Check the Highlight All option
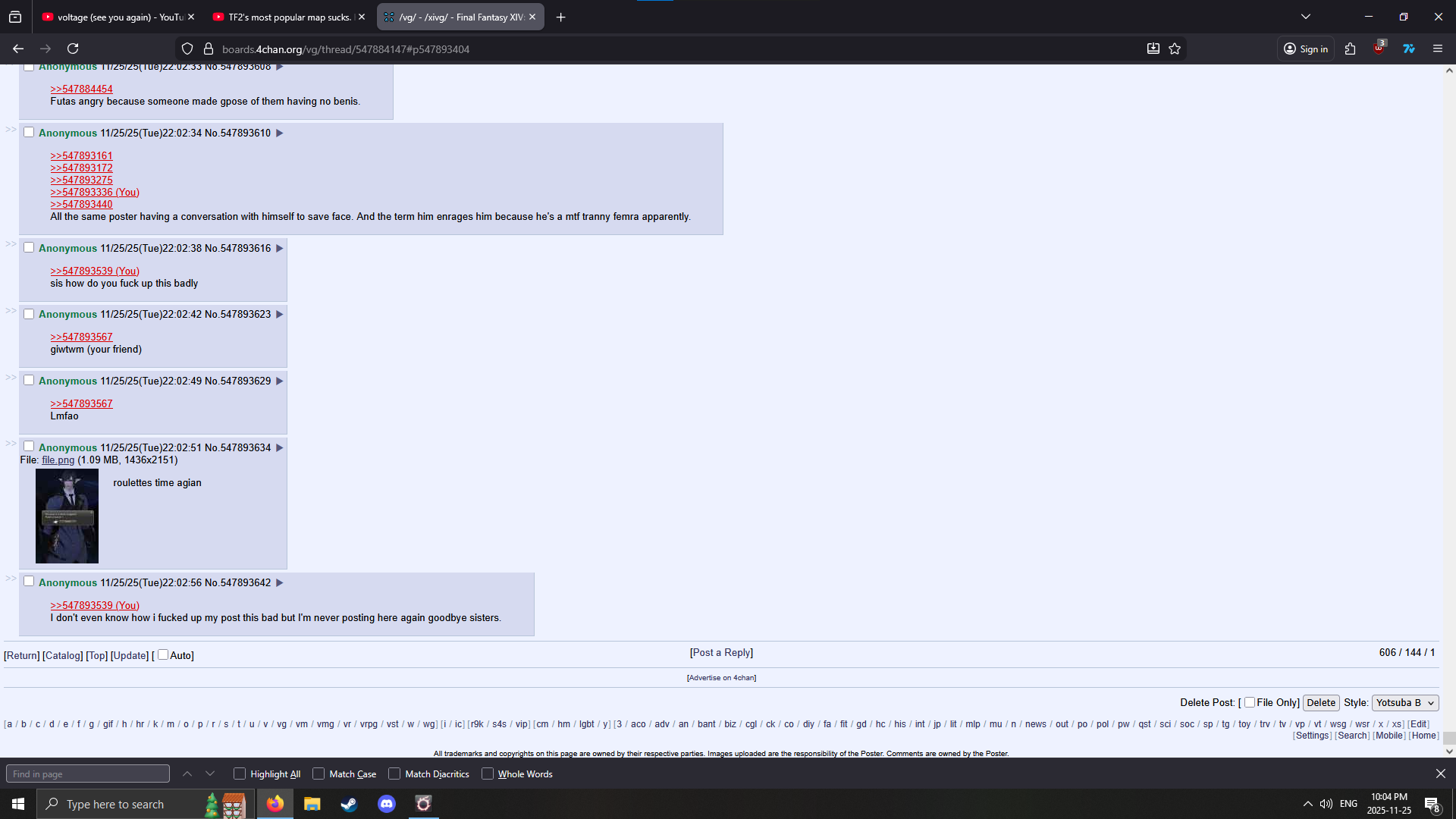 point(240,773)
